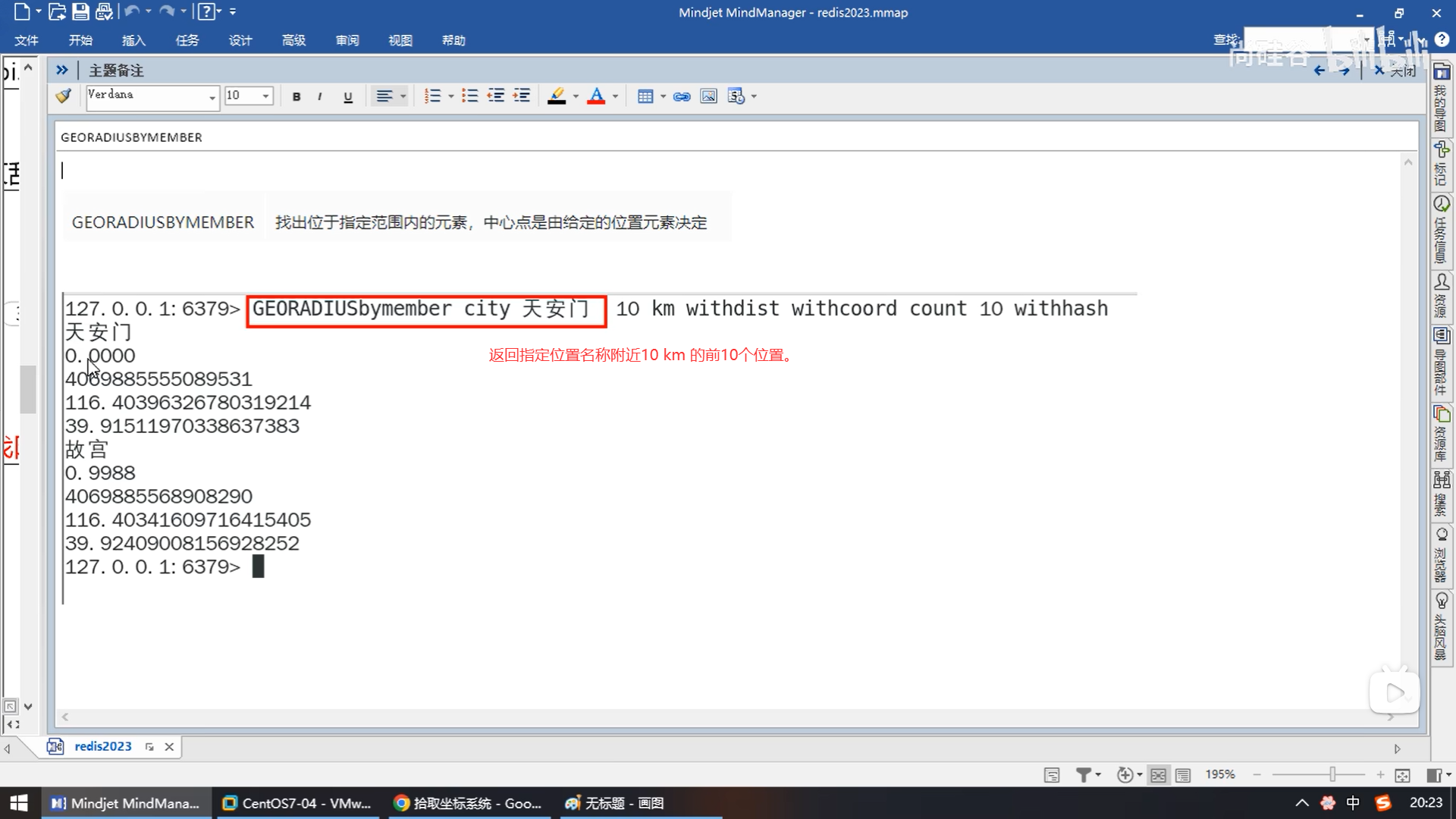Toggle italic formatting
Screen dimensions: 1456x819
click(320, 96)
